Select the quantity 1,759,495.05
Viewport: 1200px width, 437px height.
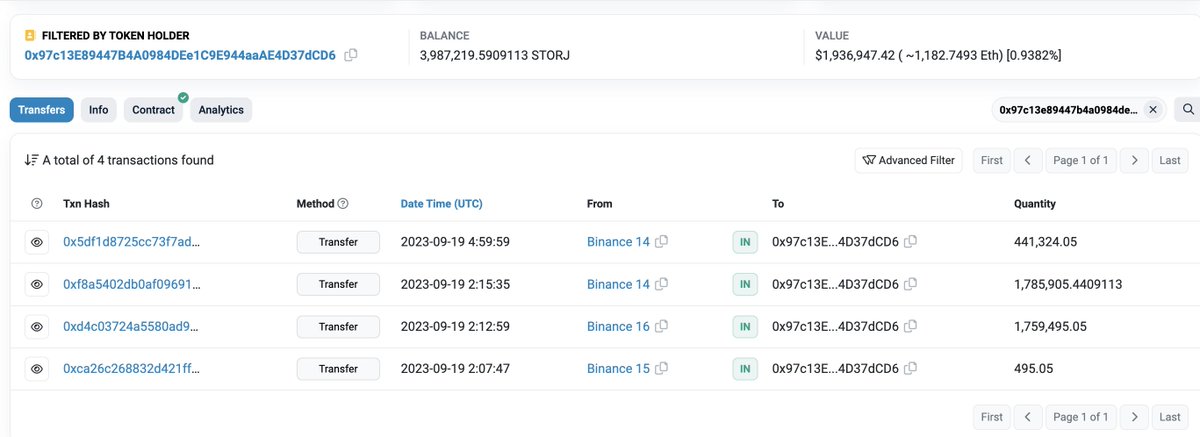point(1050,327)
